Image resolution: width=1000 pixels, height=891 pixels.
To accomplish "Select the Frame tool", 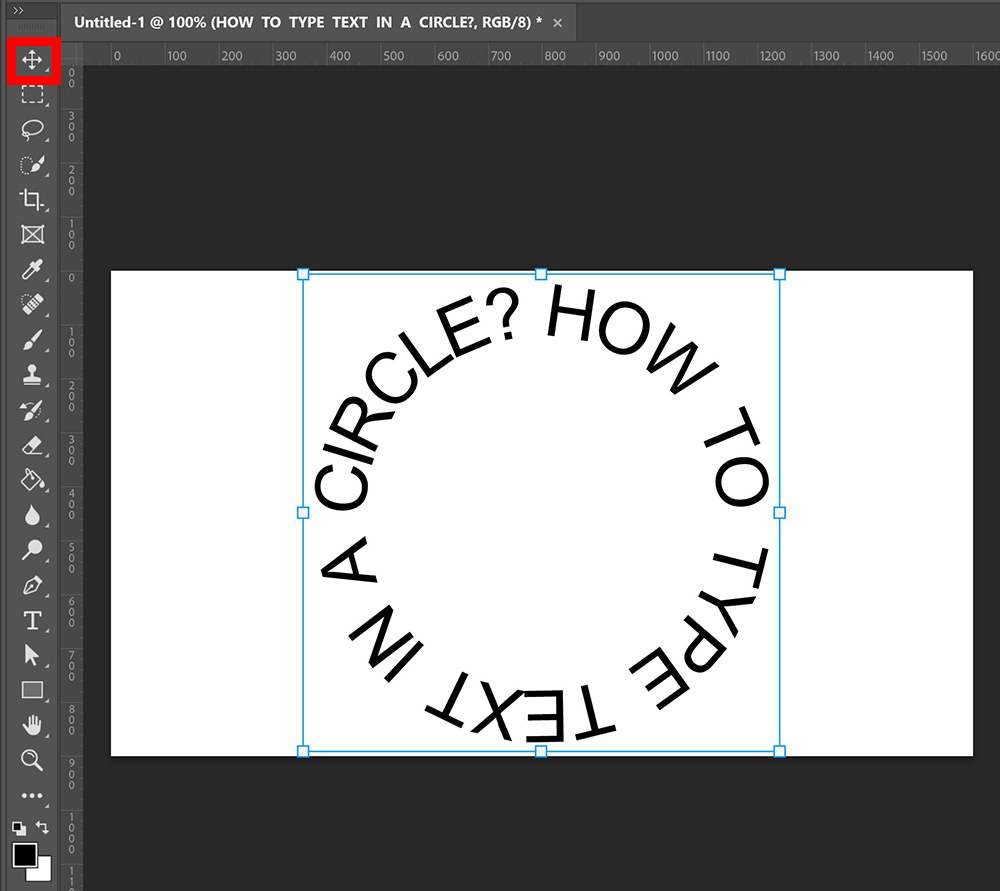I will tap(32, 235).
